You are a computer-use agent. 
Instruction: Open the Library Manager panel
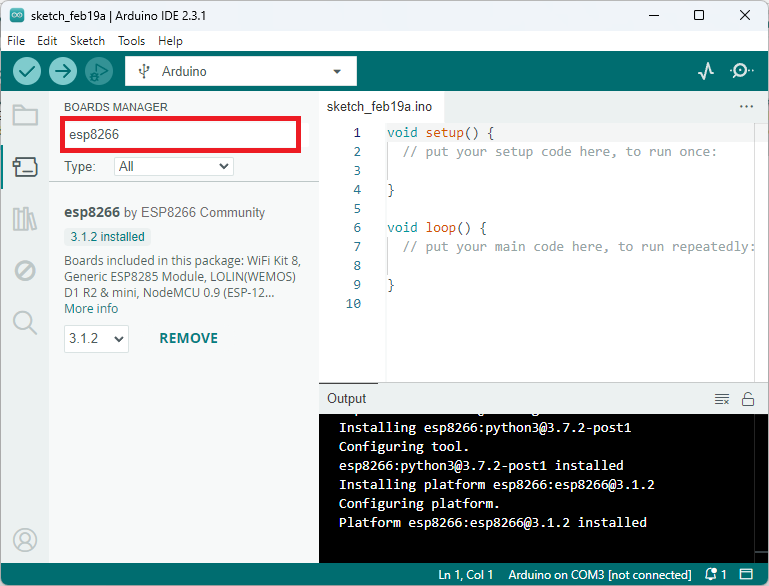25,219
